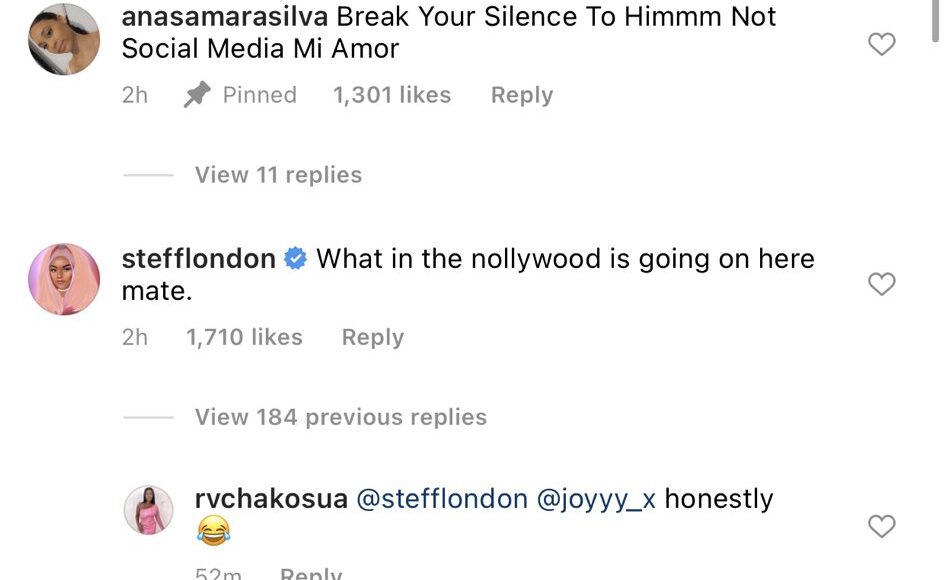View the 1,710 likes list
946x580 pixels.
[244, 338]
